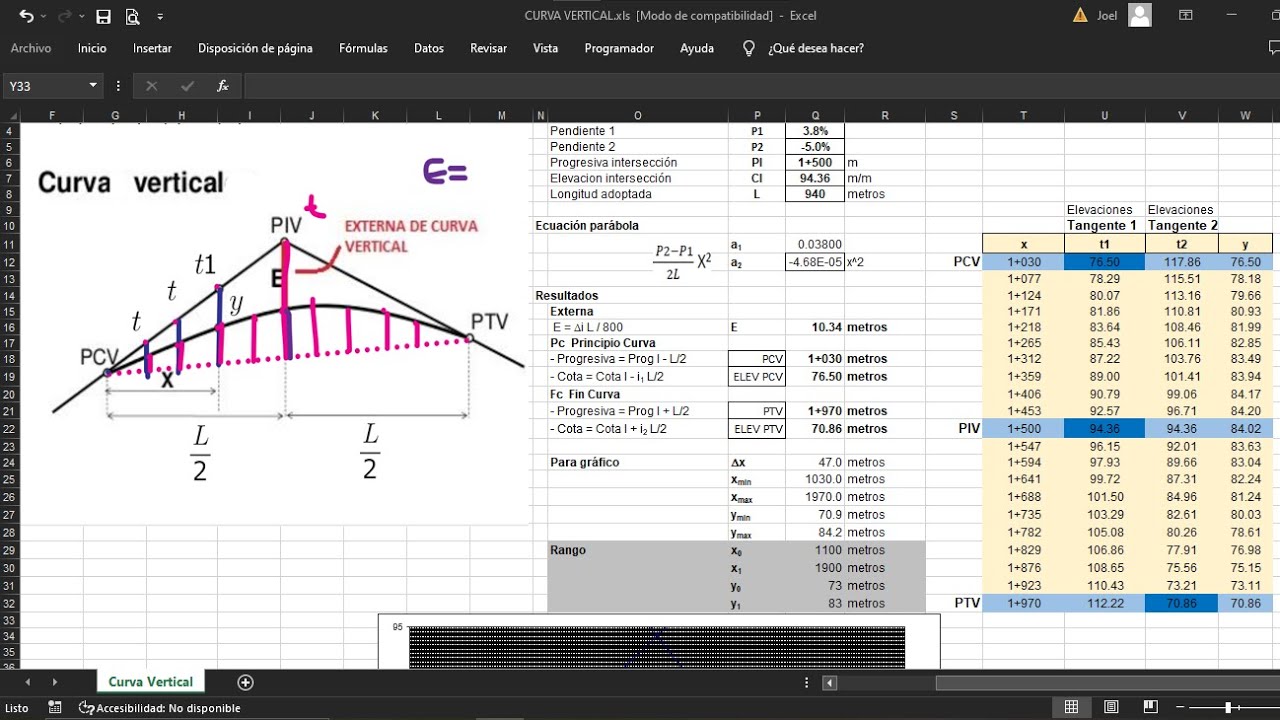Switch to the Inicio ribbon tab

(92, 48)
